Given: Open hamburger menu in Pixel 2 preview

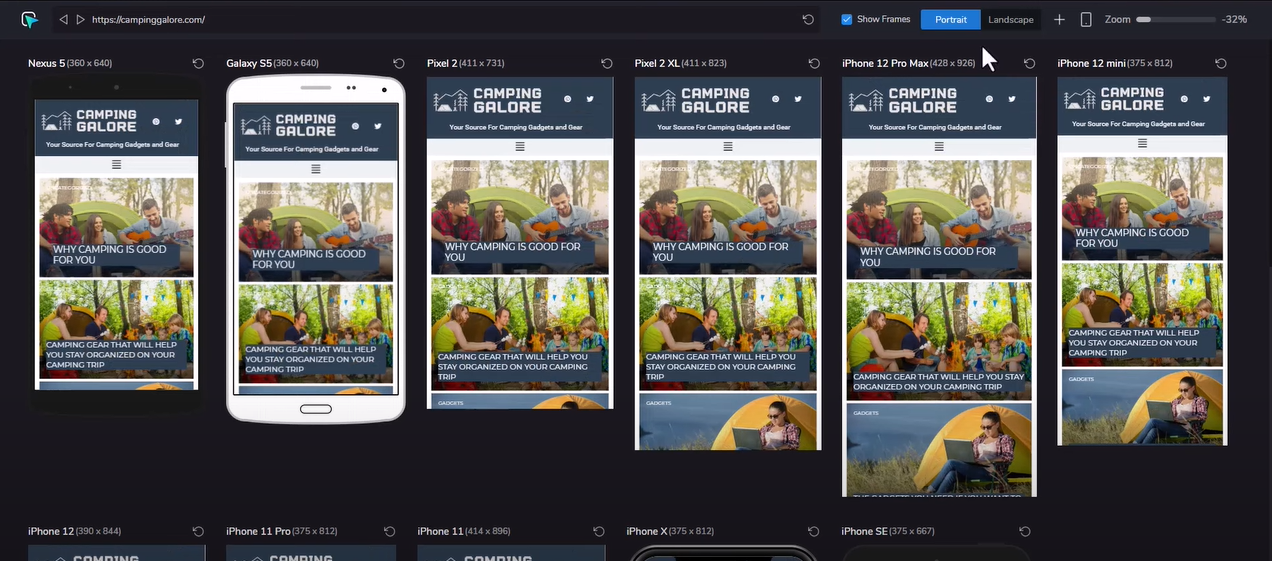Looking at the screenshot, I should pos(520,146).
